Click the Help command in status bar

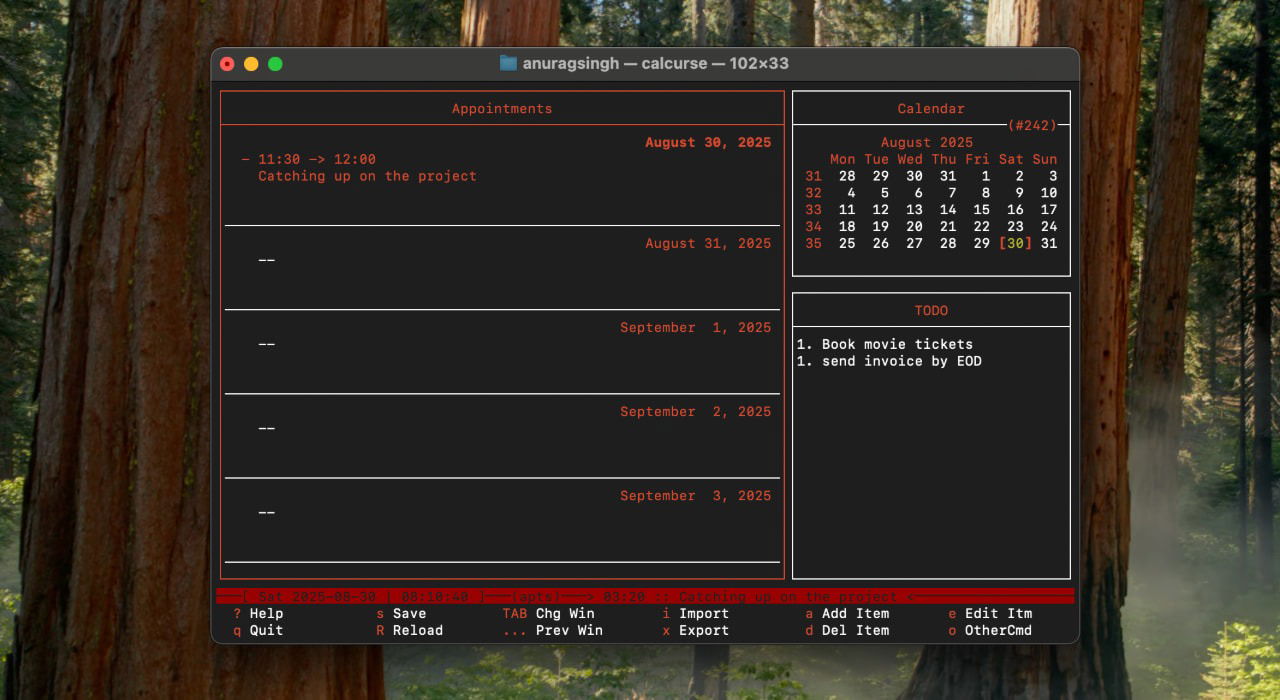pyautogui.click(x=266, y=614)
